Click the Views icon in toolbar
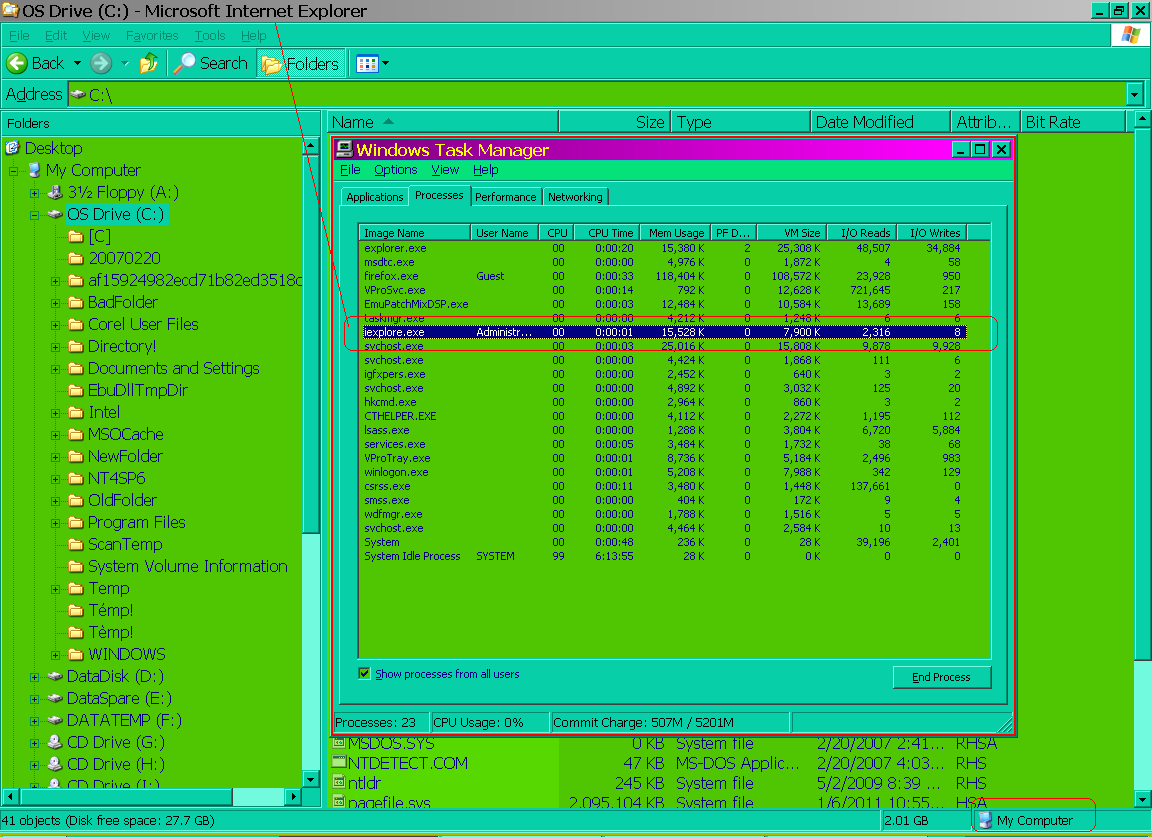Screen dimensions: 1152x837 click(x=367, y=64)
